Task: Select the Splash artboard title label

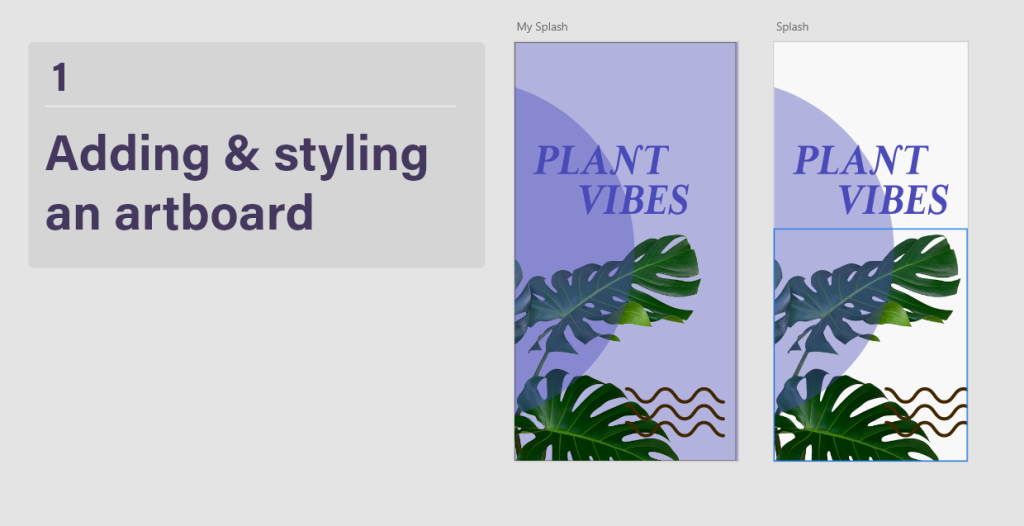Action: (x=792, y=27)
